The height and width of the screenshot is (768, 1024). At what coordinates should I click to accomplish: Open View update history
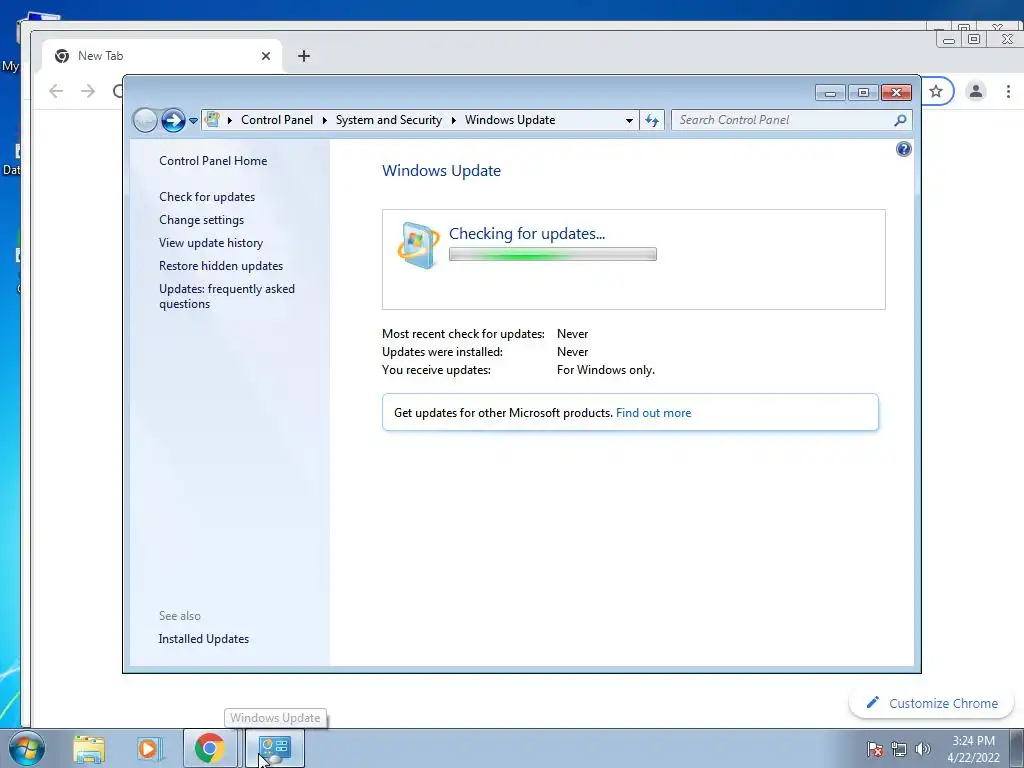coord(211,243)
